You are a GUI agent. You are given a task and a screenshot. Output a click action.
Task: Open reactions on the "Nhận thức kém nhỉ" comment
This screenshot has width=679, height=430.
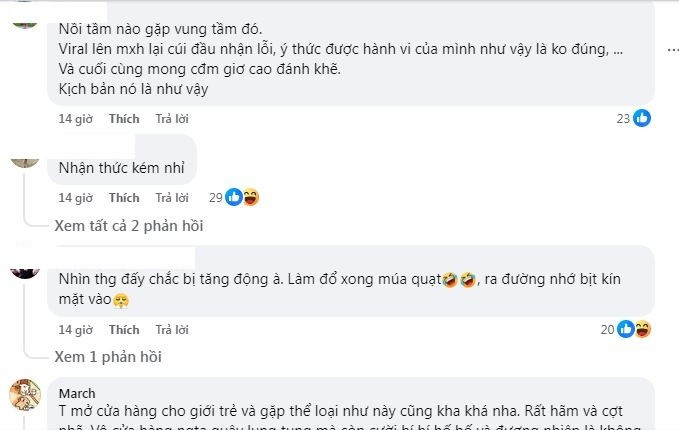tap(241, 197)
